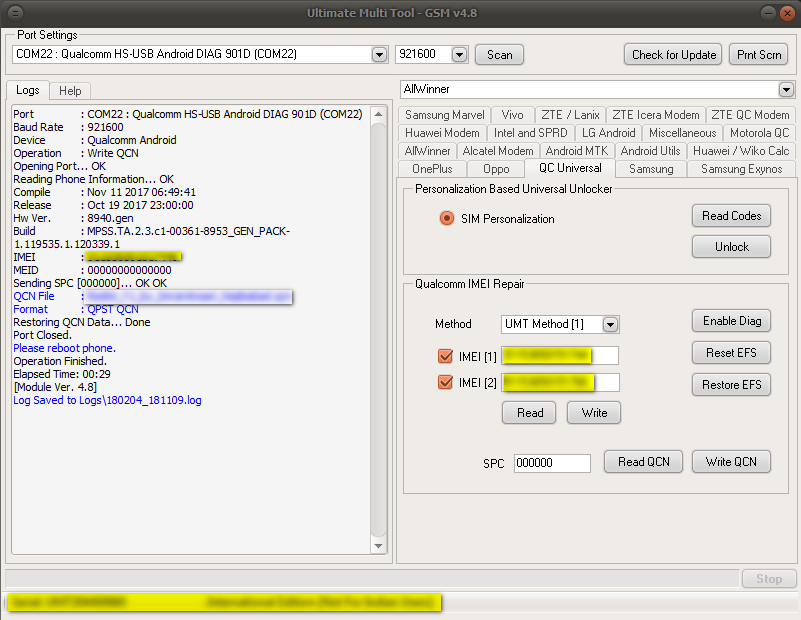801x620 pixels.
Task: Switch to the Help tab
Action: (x=70, y=90)
